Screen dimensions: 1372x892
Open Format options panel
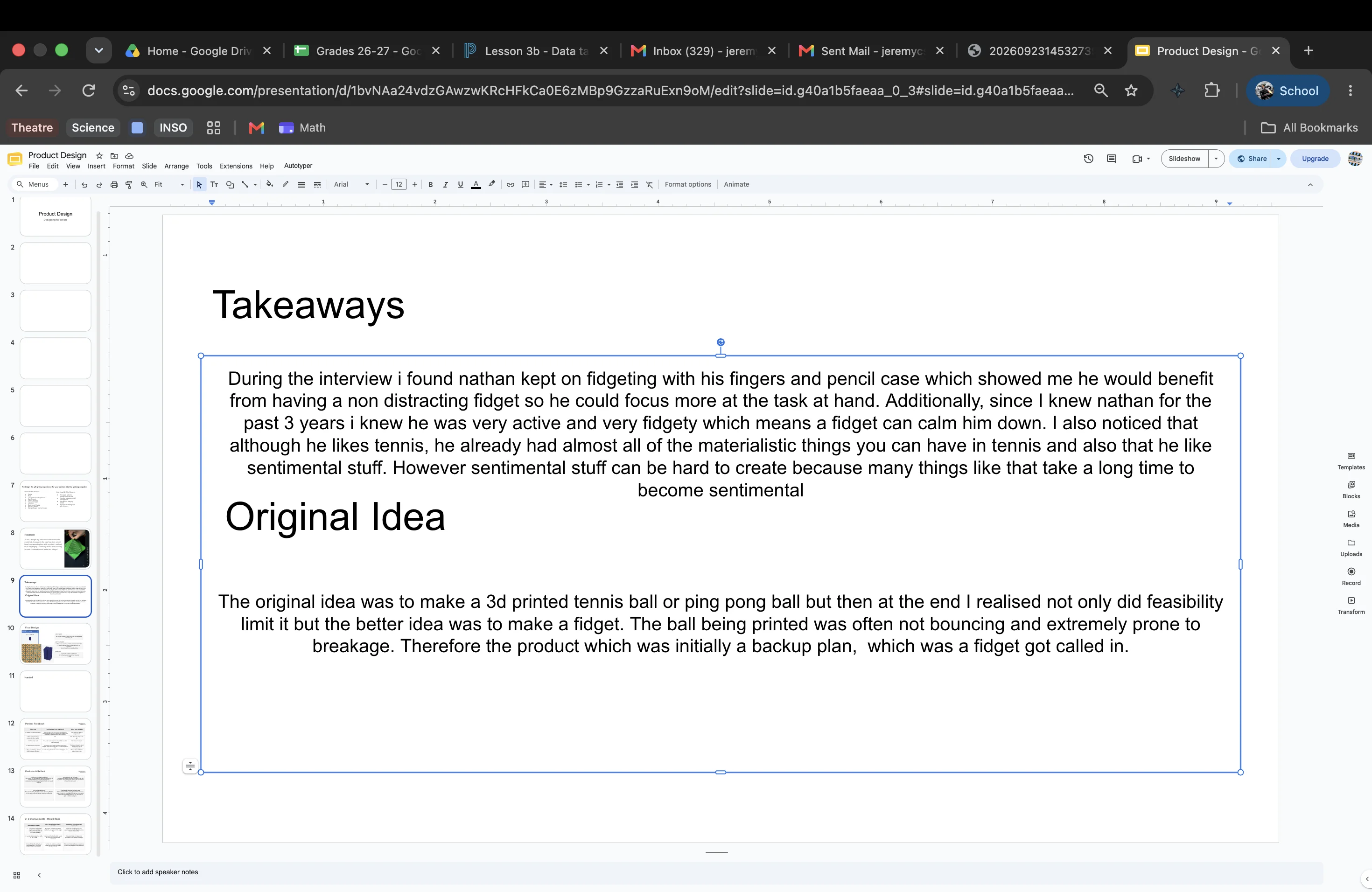pos(688,185)
